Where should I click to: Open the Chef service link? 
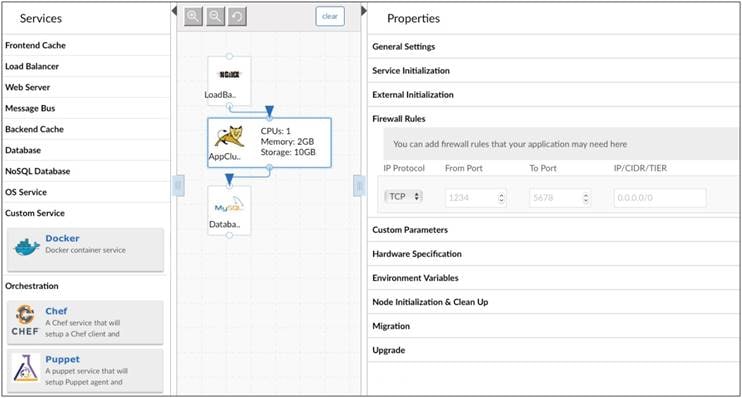[56, 311]
